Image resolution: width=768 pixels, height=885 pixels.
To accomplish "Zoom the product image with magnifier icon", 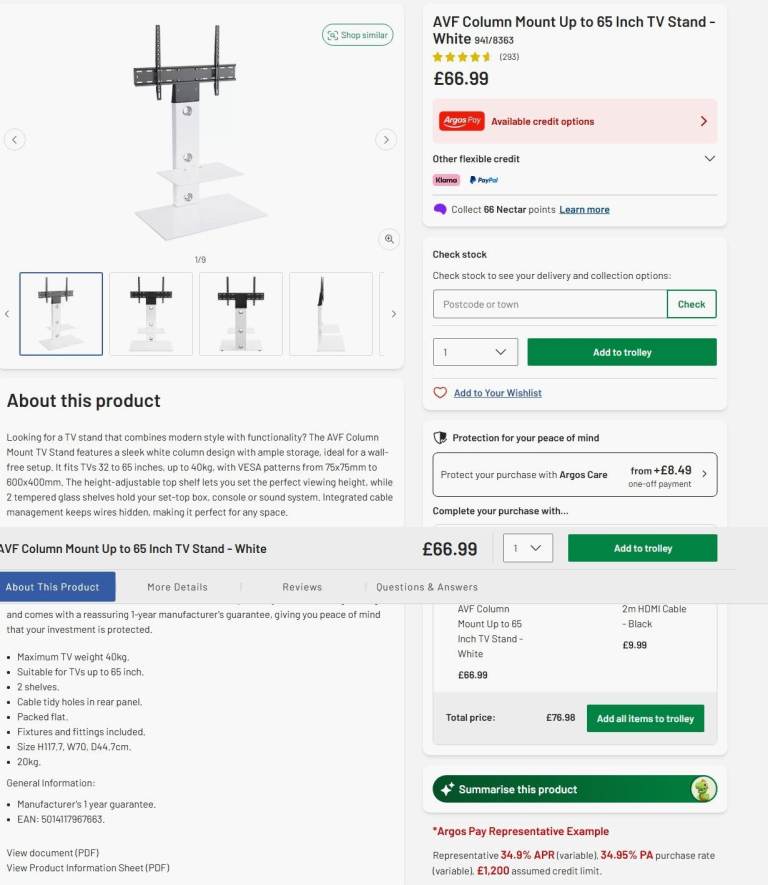I will click(389, 239).
